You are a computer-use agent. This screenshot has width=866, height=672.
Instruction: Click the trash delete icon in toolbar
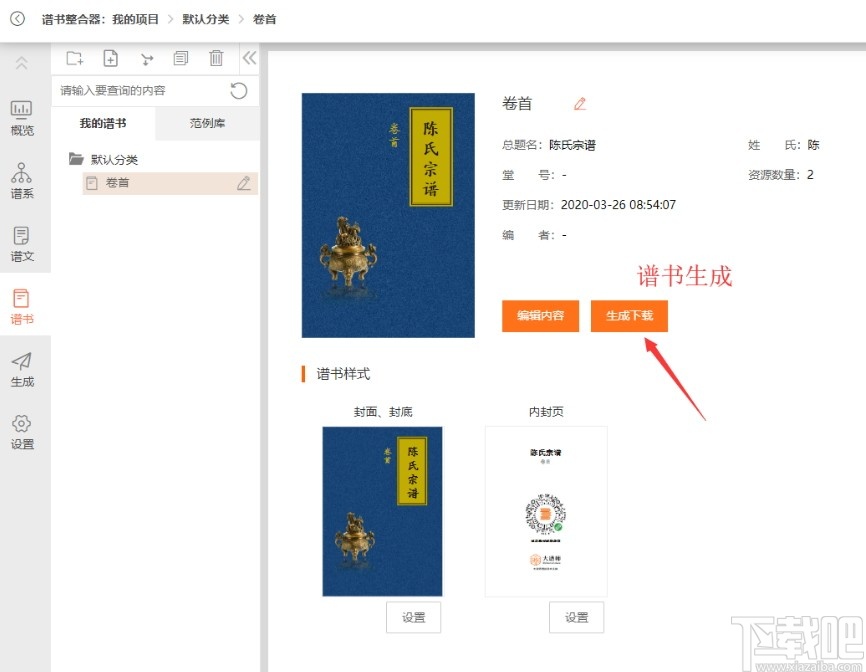click(217, 58)
